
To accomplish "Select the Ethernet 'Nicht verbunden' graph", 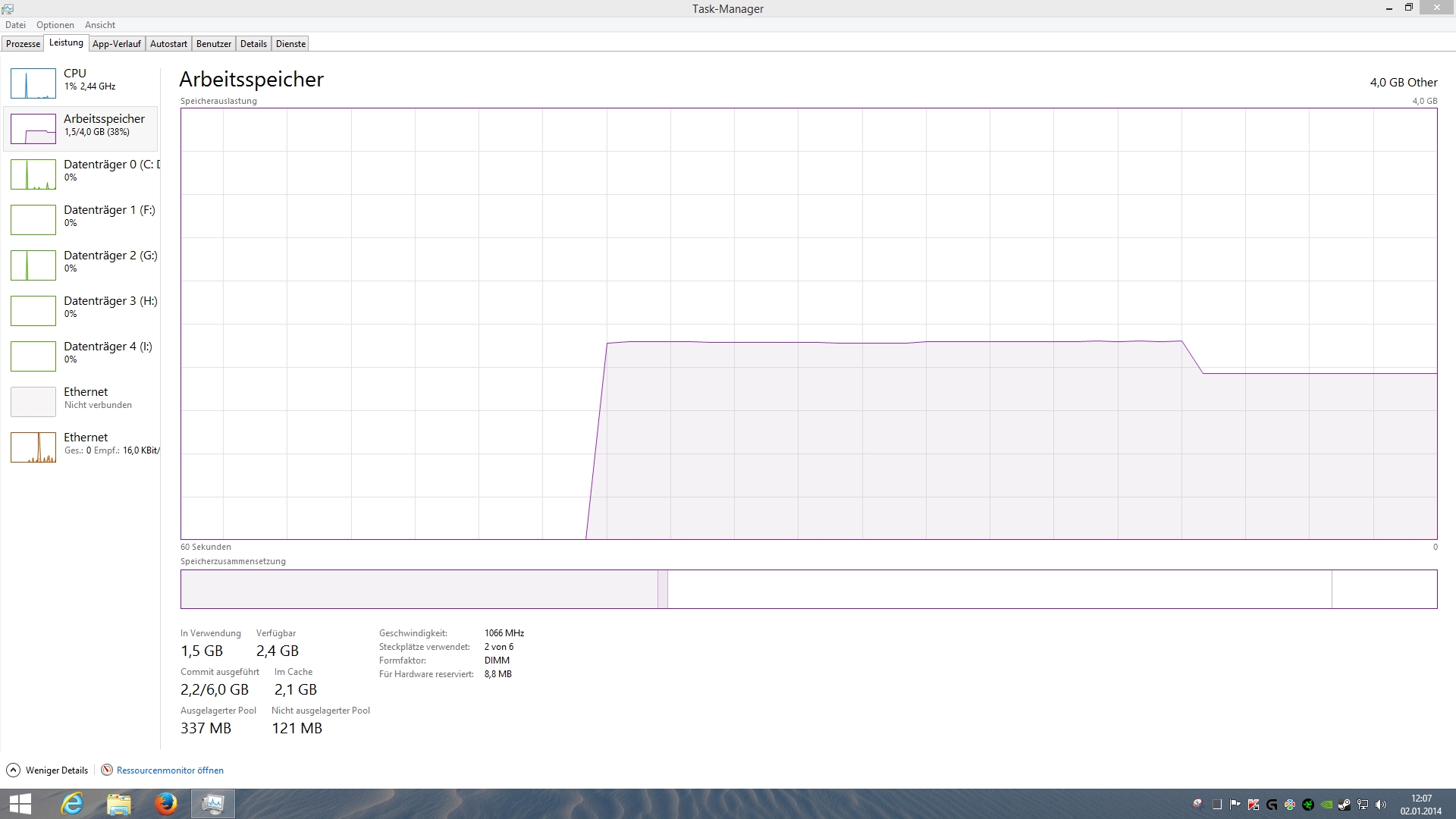I will click(33, 402).
